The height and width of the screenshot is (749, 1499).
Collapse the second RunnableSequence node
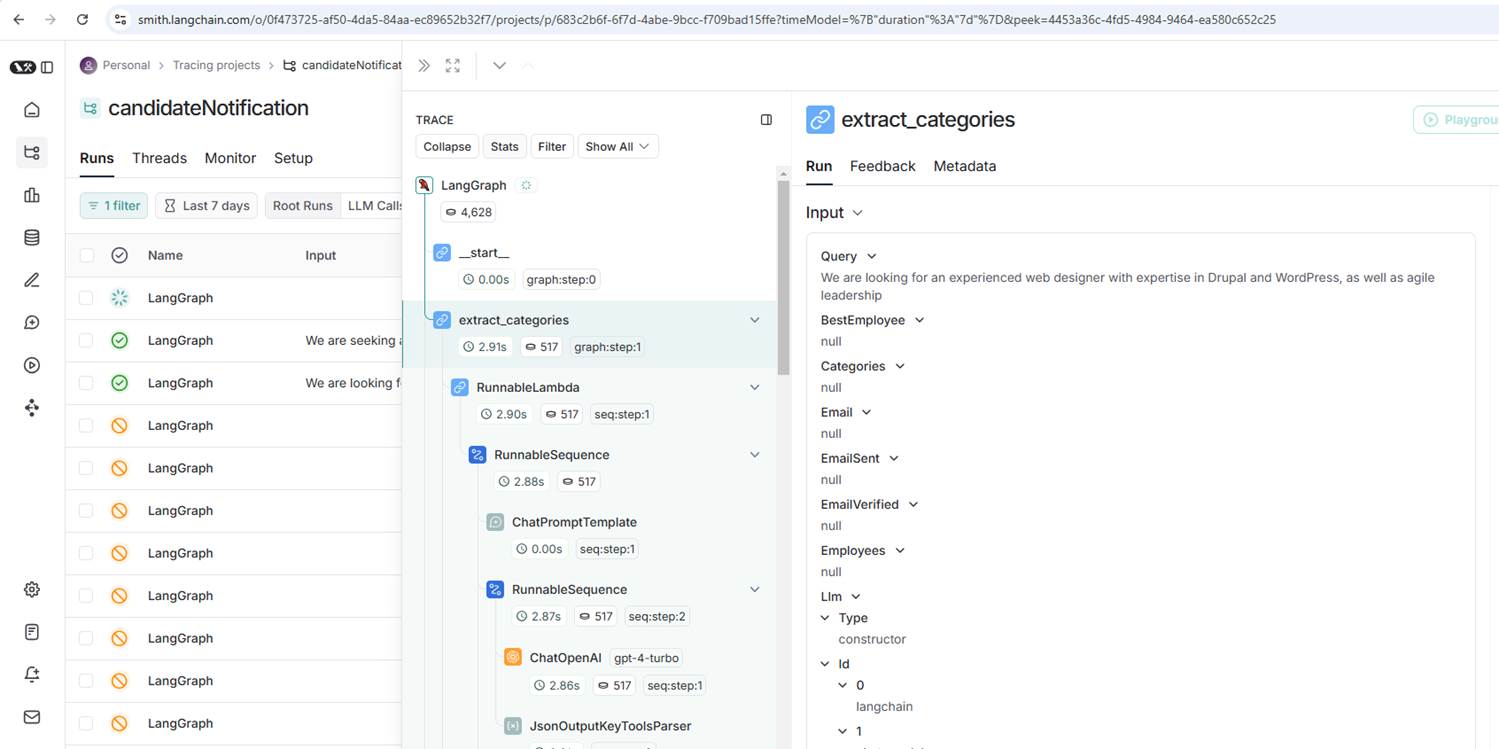tap(755, 590)
